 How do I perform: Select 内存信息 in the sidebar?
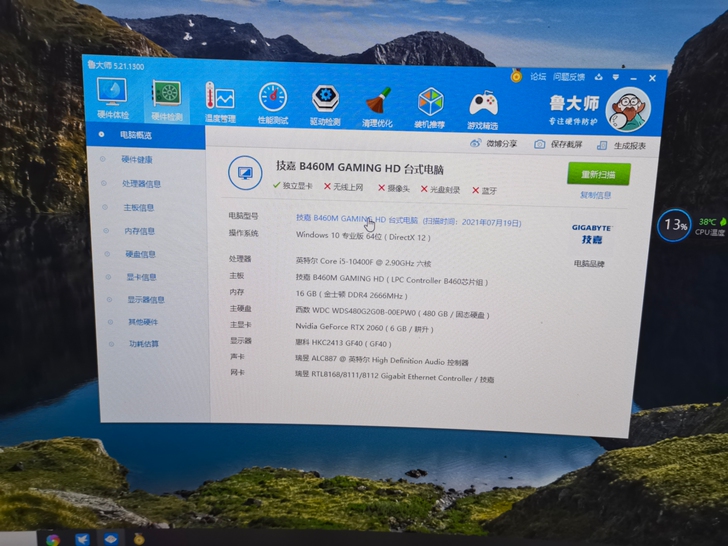(x=139, y=231)
